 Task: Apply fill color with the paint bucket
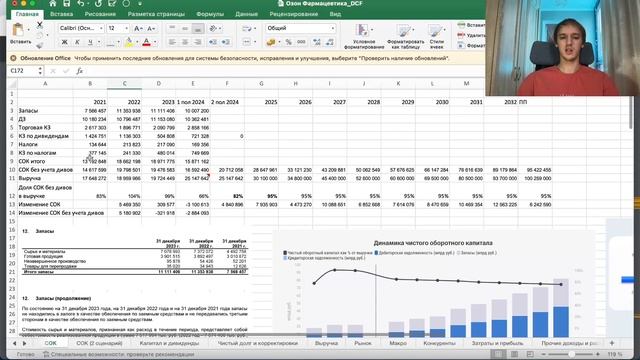pos(129,42)
